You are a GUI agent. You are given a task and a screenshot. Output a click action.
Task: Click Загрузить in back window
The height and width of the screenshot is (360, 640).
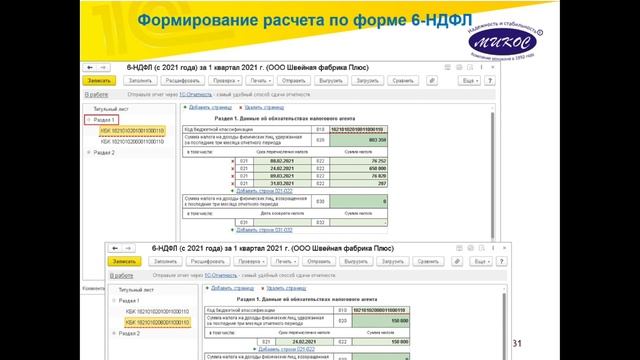click(x=367, y=80)
